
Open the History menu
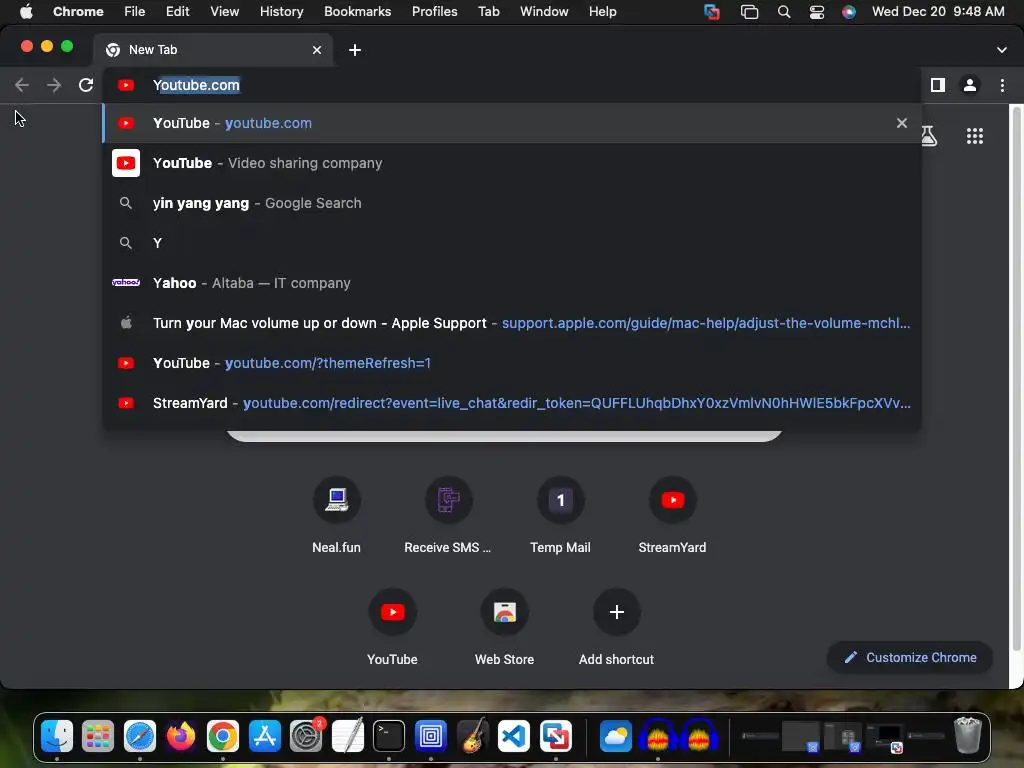[x=281, y=12]
